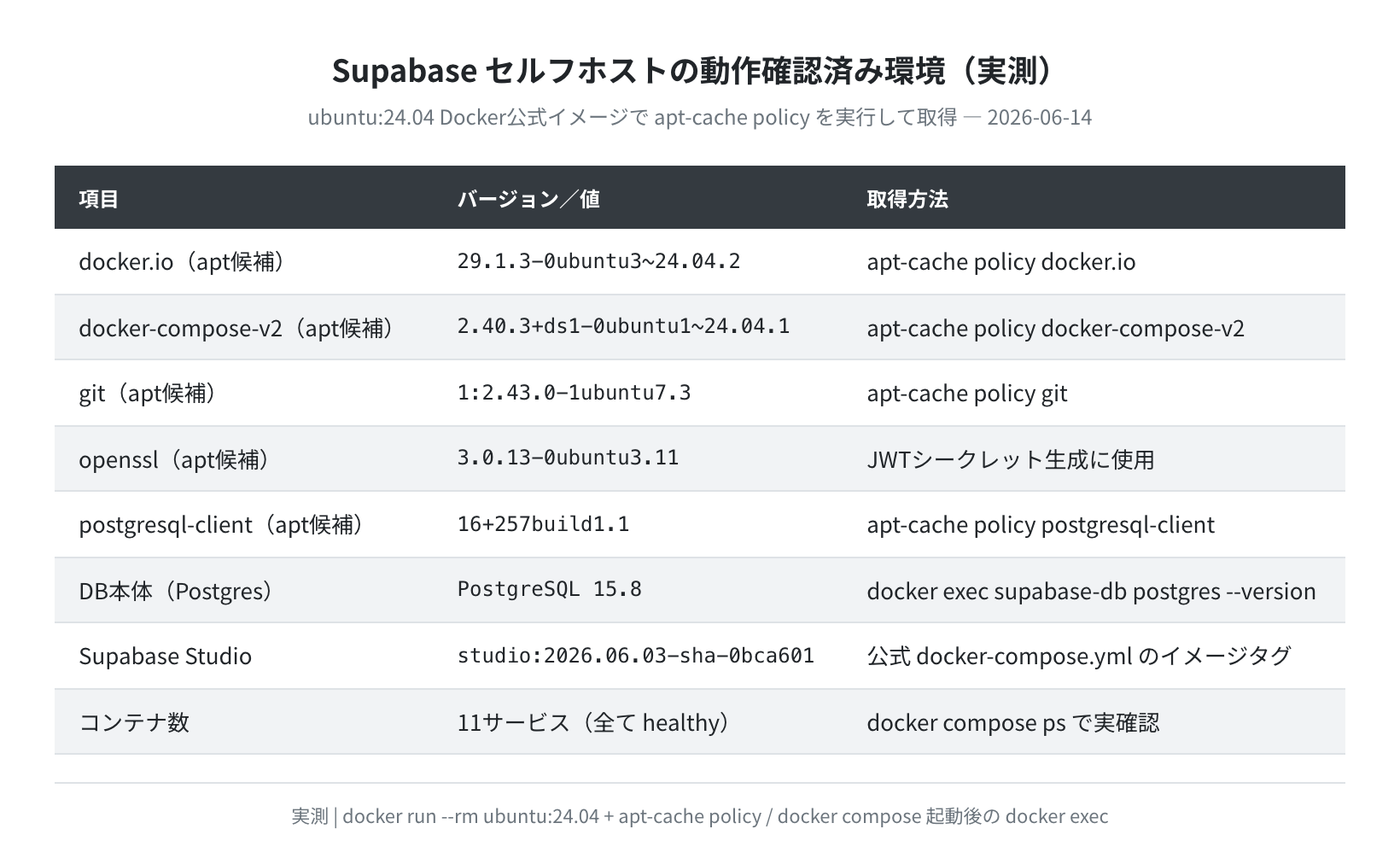The height and width of the screenshot is (864, 1400).
Task: Click version 29.1.3-0ubuntu3~24.04.2
Action: tap(598, 260)
